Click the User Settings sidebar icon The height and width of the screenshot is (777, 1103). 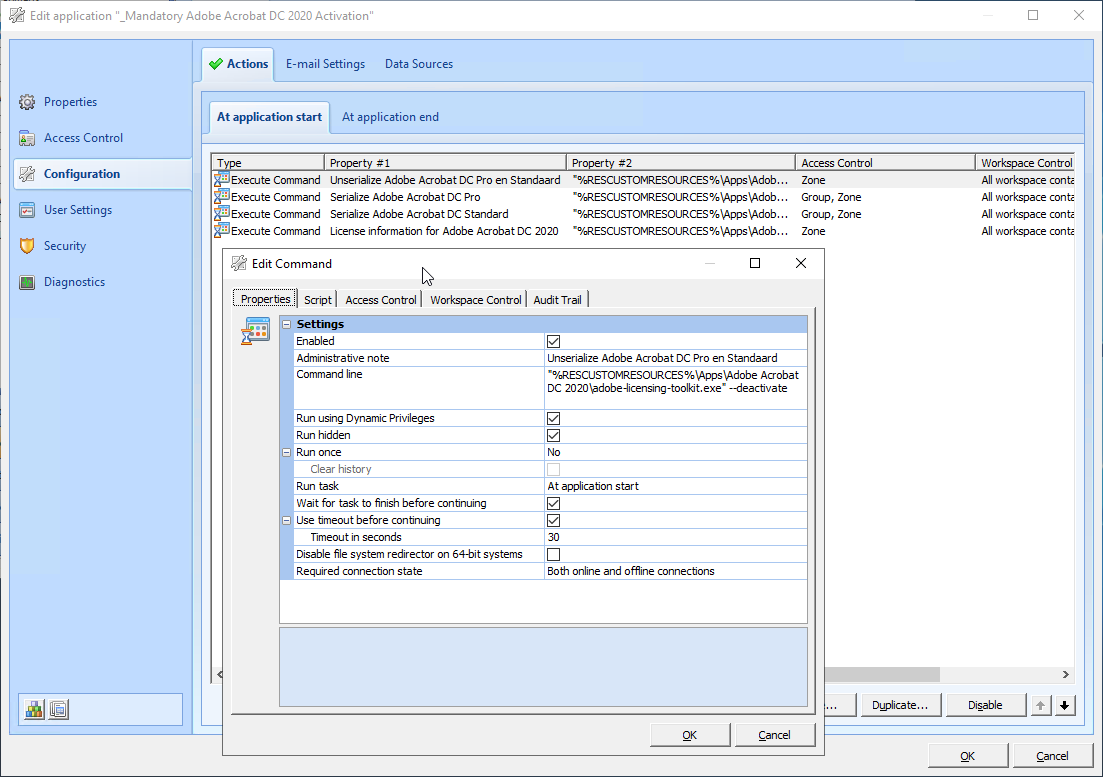(27, 210)
